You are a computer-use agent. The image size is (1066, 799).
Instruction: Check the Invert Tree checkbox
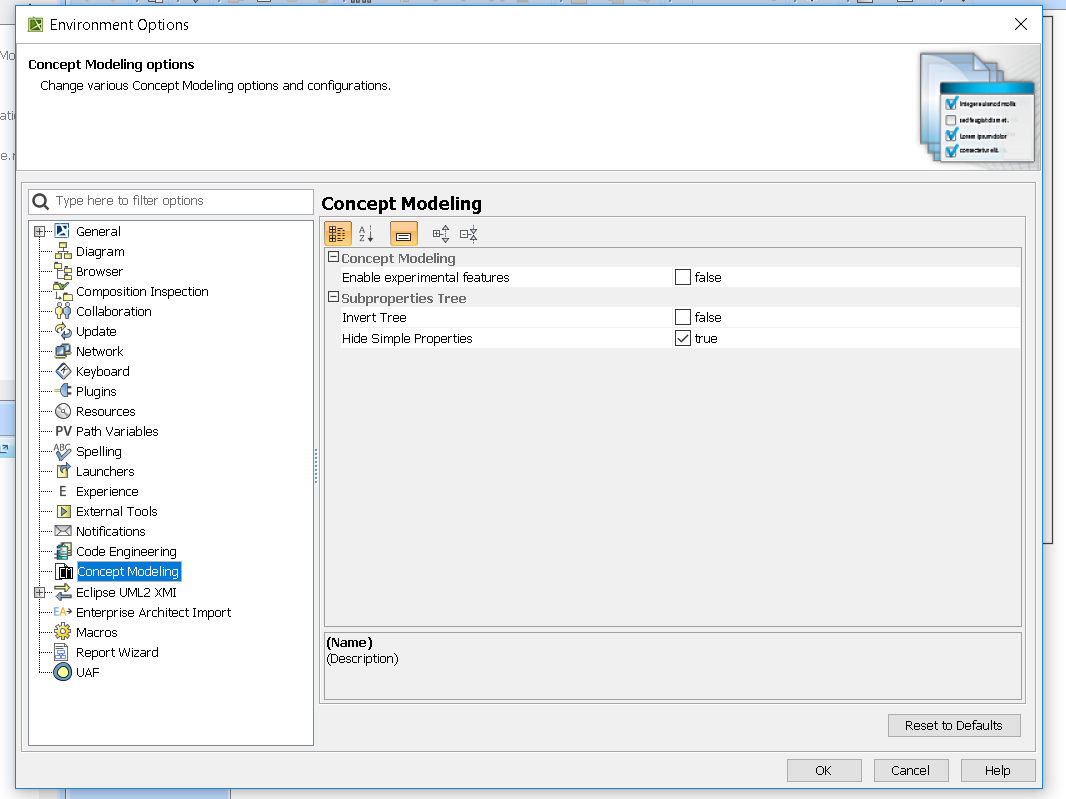[683, 317]
